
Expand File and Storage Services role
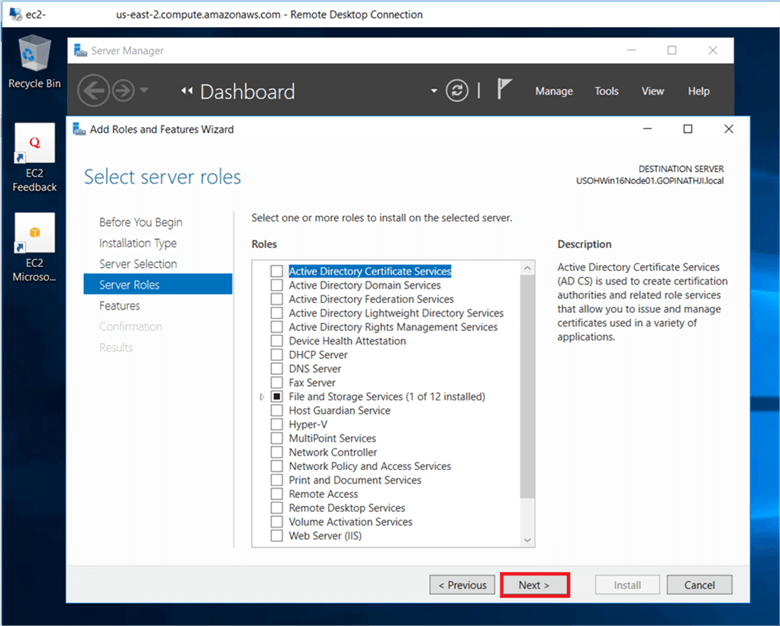[x=262, y=397]
